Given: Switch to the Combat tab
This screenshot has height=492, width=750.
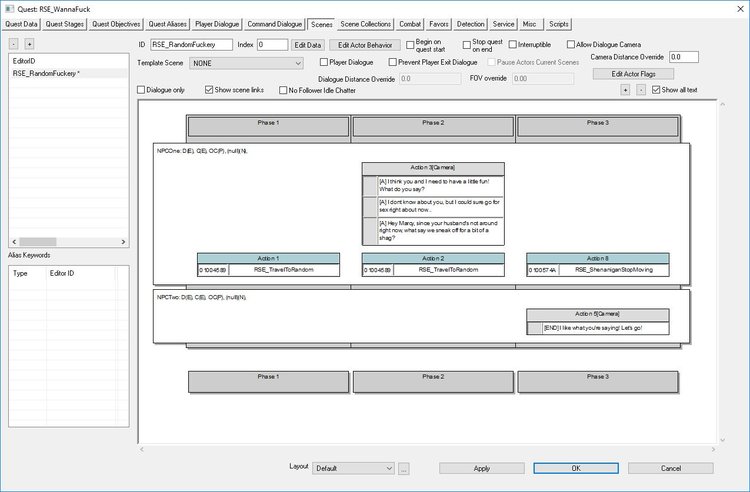Looking at the screenshot, I should coord(410,24).
